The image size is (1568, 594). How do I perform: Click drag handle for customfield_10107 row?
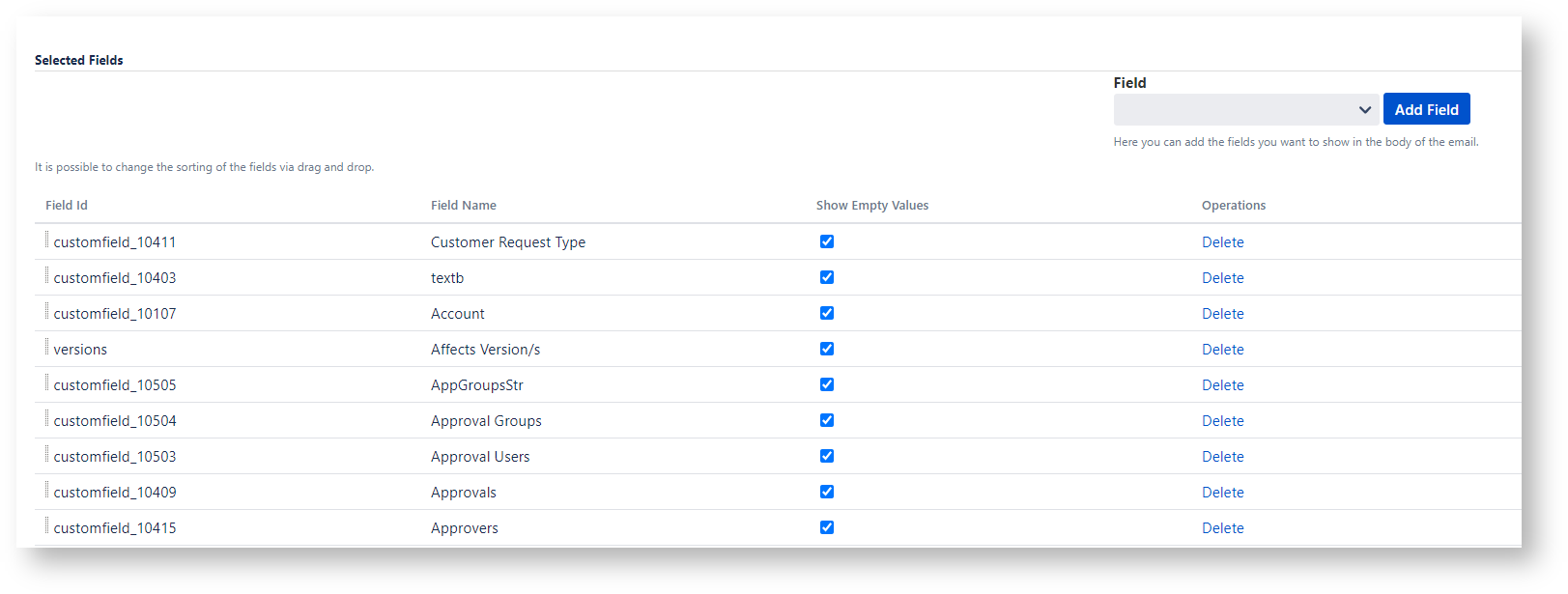pos(46,312)
